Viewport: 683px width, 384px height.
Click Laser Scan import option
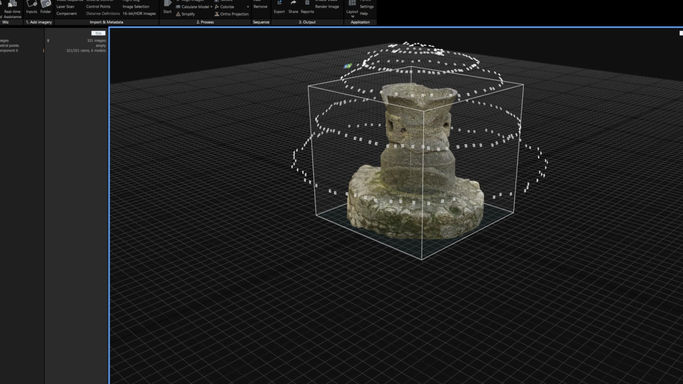(x=65, y=7)
